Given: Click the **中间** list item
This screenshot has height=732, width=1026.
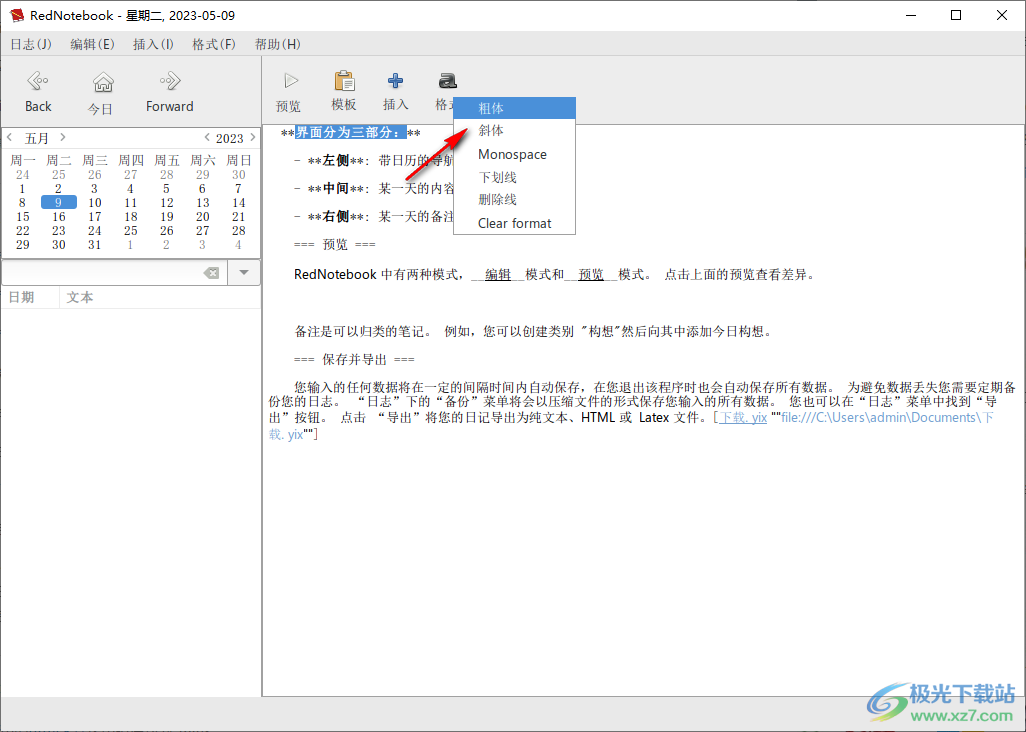Looking at the screenshot, I should pos(373,188).
